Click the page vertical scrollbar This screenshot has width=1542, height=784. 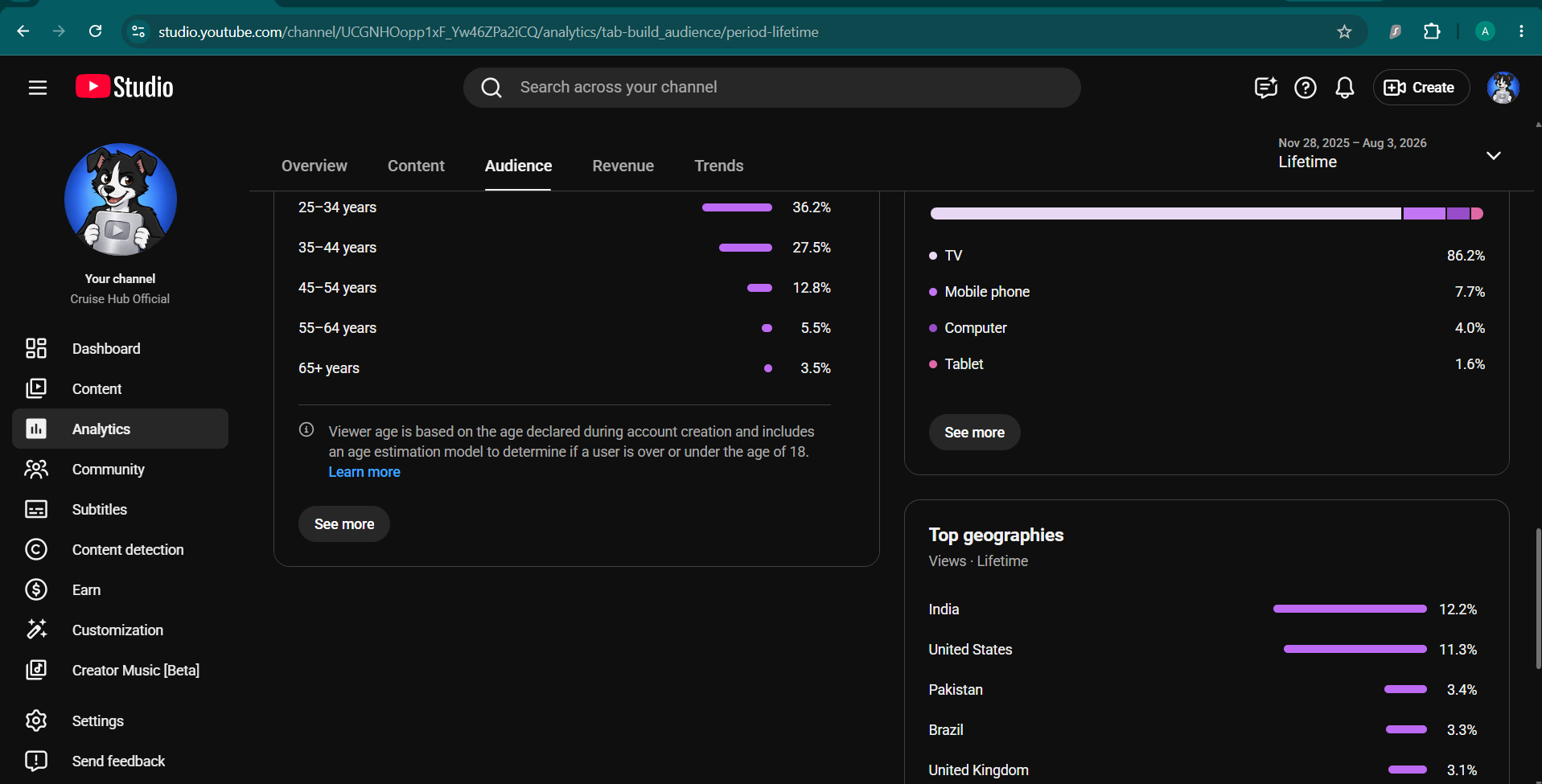(x=1538, y=599)
